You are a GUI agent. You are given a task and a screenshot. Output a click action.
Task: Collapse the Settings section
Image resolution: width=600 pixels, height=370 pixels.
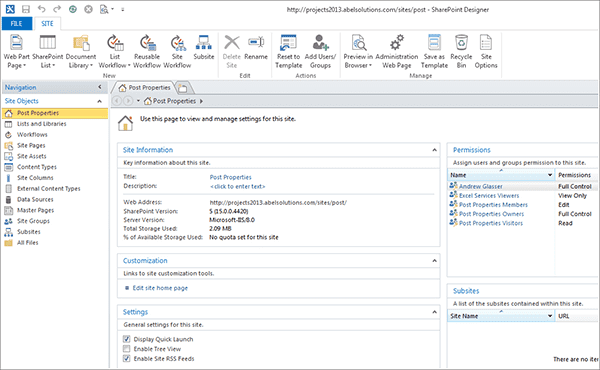[434, 312]
